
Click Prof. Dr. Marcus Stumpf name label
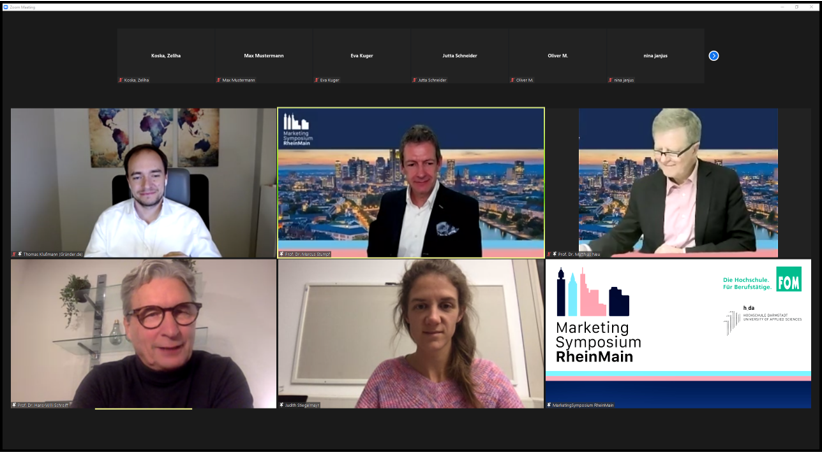tap(310, 254)
